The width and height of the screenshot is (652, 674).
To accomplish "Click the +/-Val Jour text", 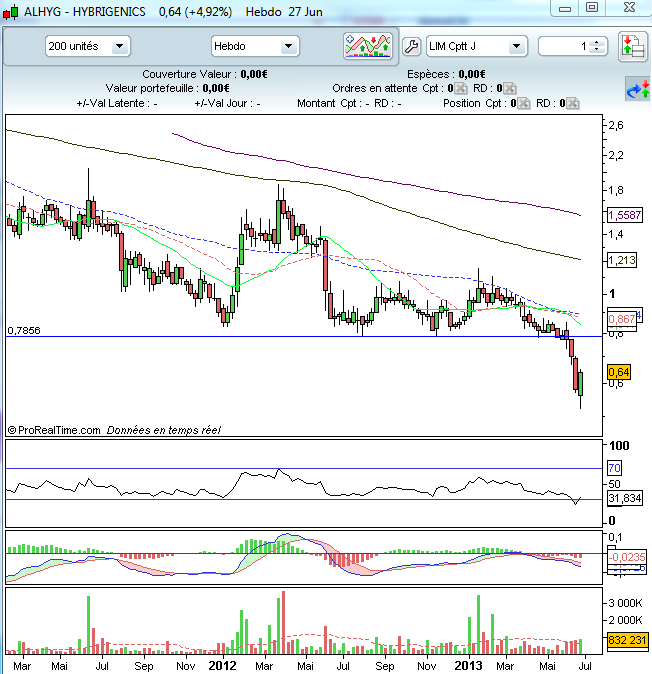I will click(227, 104).
